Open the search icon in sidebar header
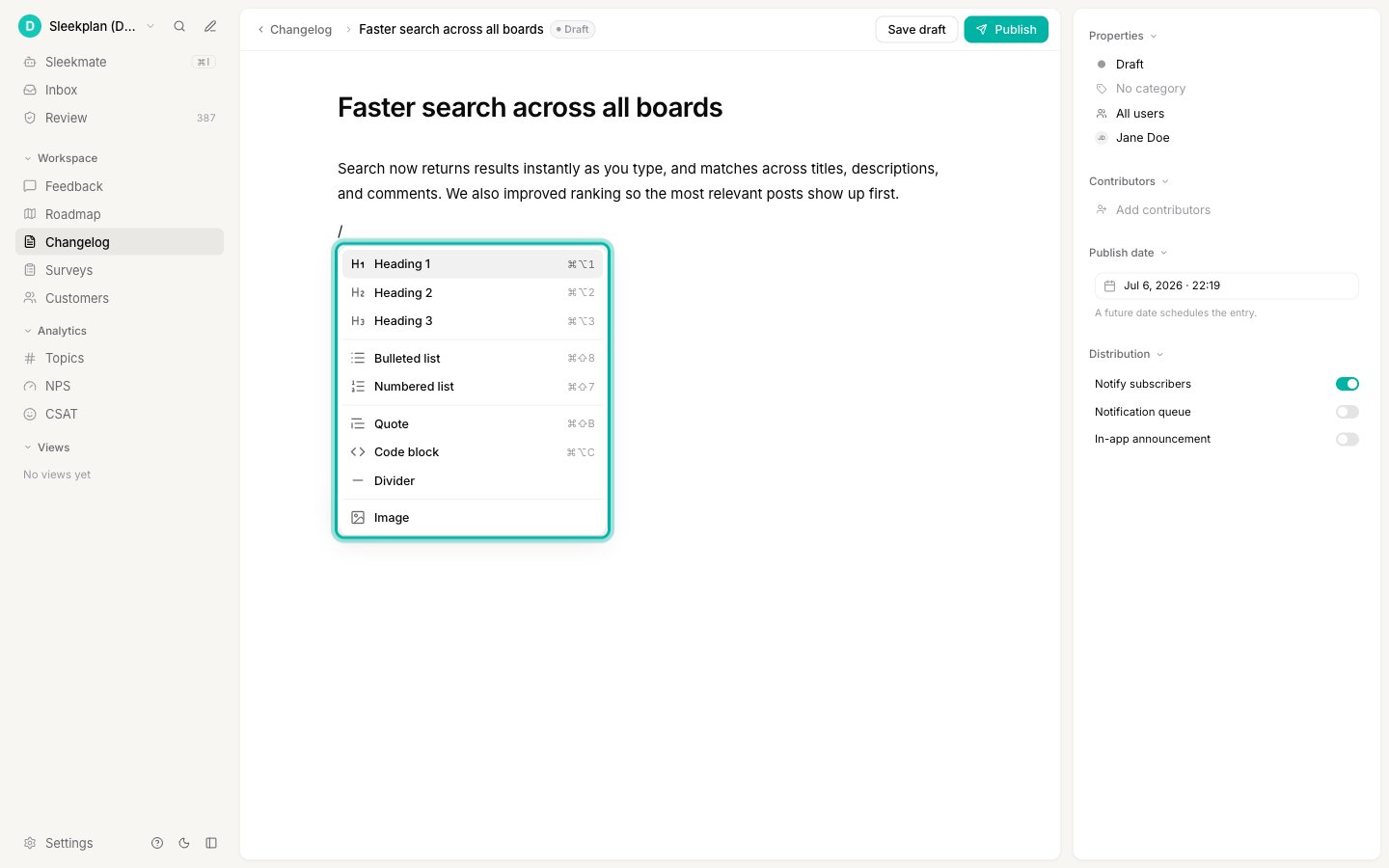The height and width of the screenshot is (868, 1389). pos(179,26)
